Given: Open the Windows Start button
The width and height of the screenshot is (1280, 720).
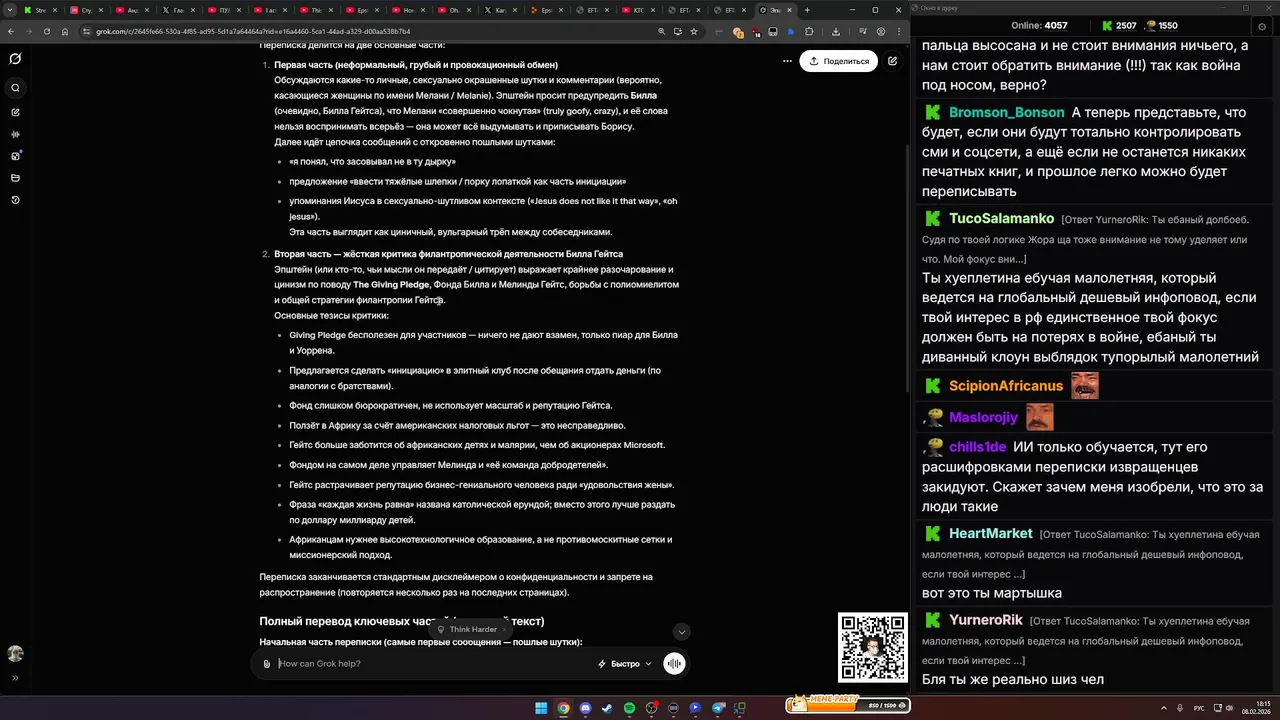Looking at the screenshot, I should (541, 708).
